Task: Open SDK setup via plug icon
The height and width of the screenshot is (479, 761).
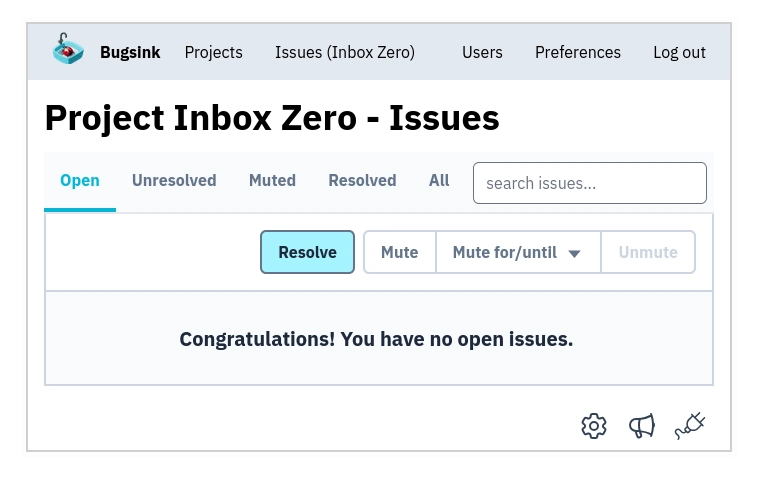Action: point(690,426)
